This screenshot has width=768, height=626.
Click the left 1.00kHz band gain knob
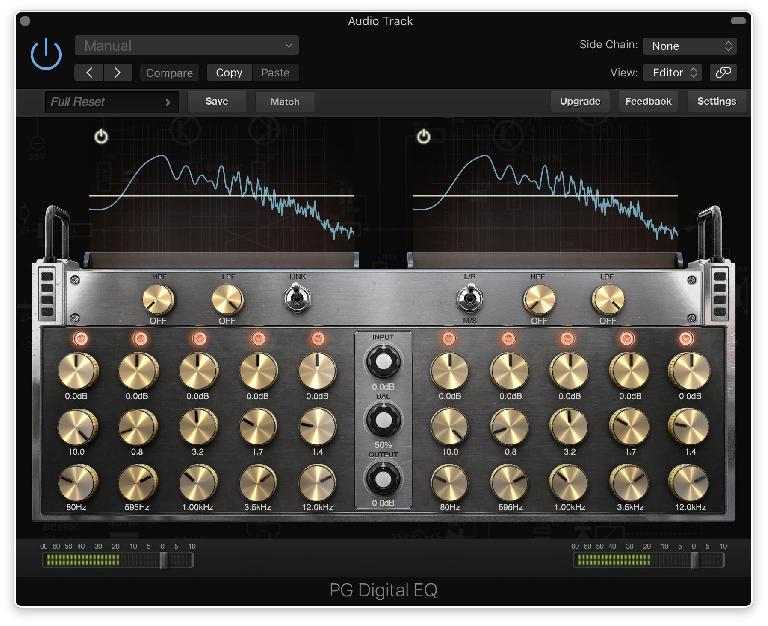198,371
